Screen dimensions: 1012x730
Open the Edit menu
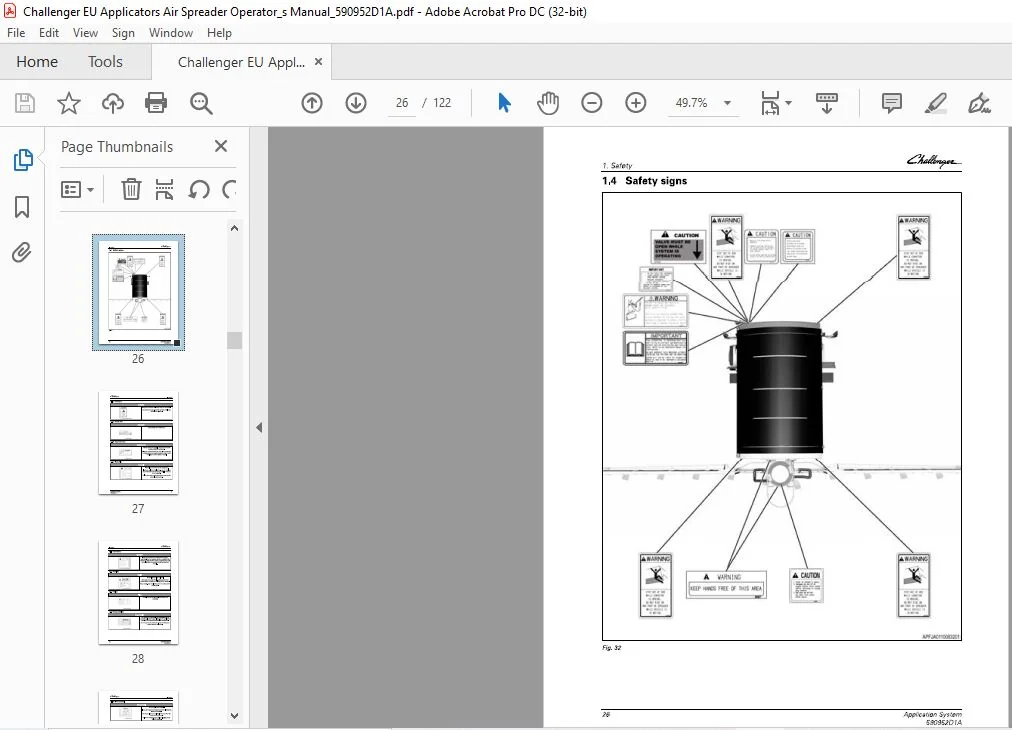(x=48, y=33)
